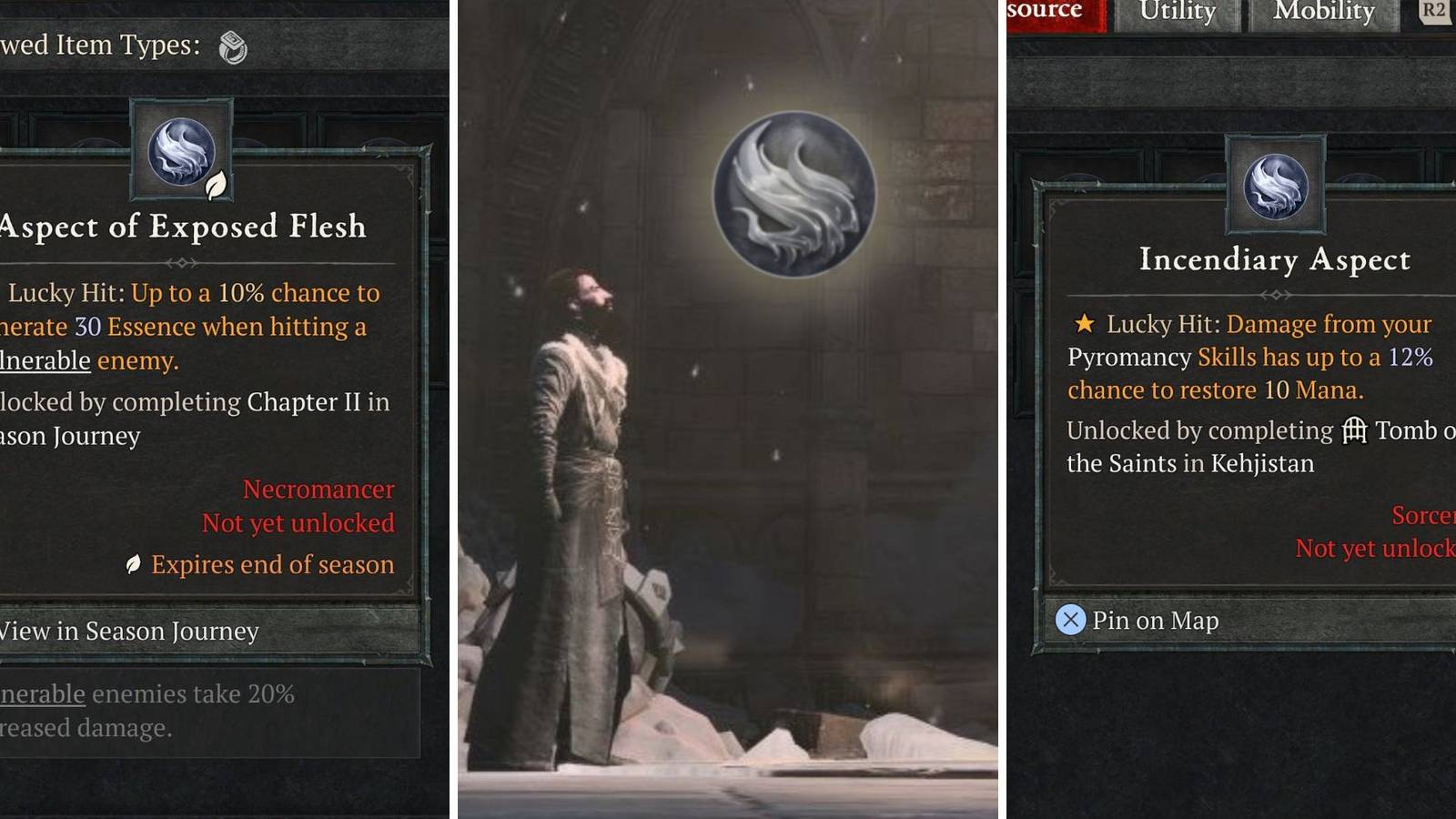The height and width of the screenshot is (819, 1456).
Task: Click the Incendiary Aspect title
Action: point(1275,259)
